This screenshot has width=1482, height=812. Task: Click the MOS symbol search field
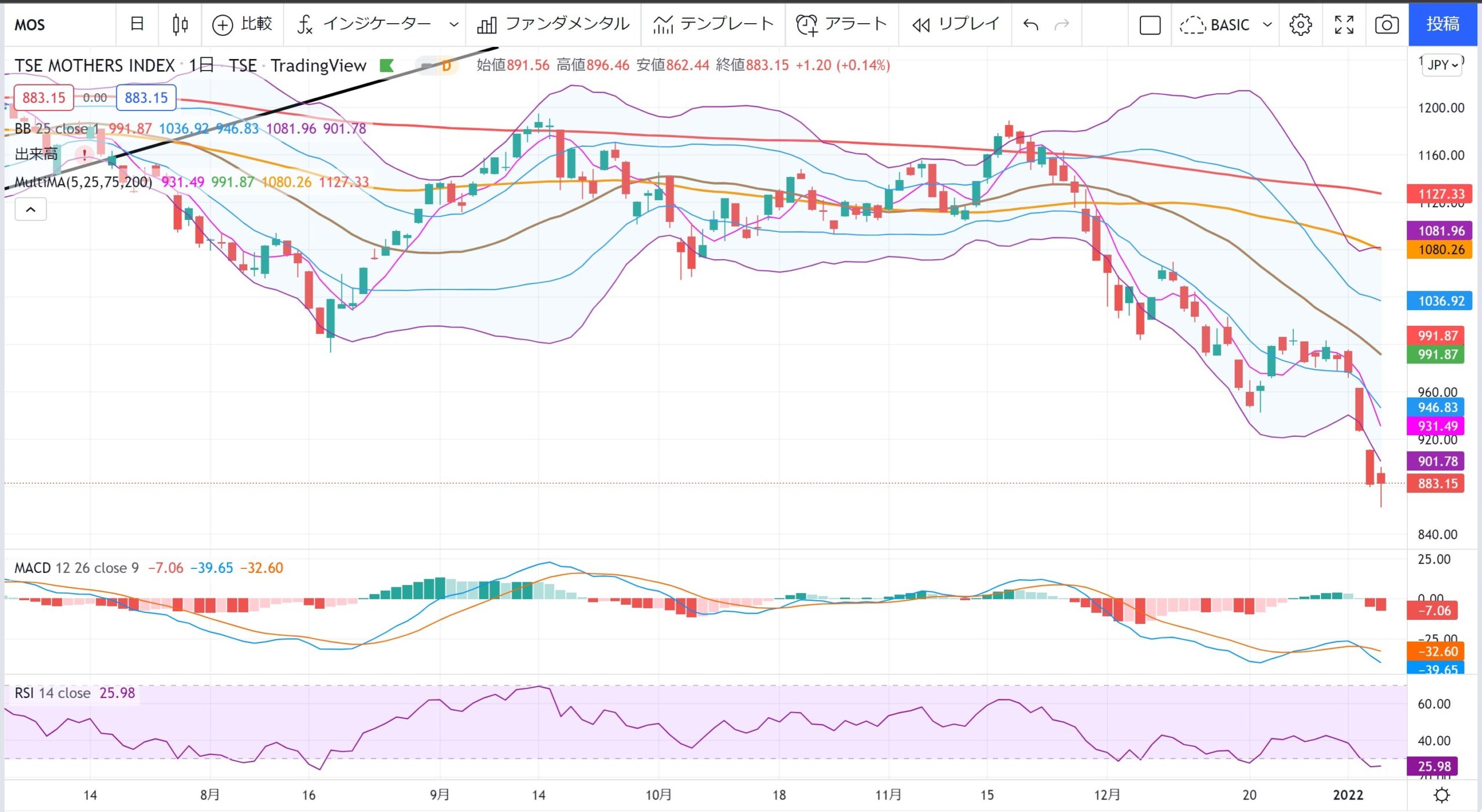tap(59, 24)
